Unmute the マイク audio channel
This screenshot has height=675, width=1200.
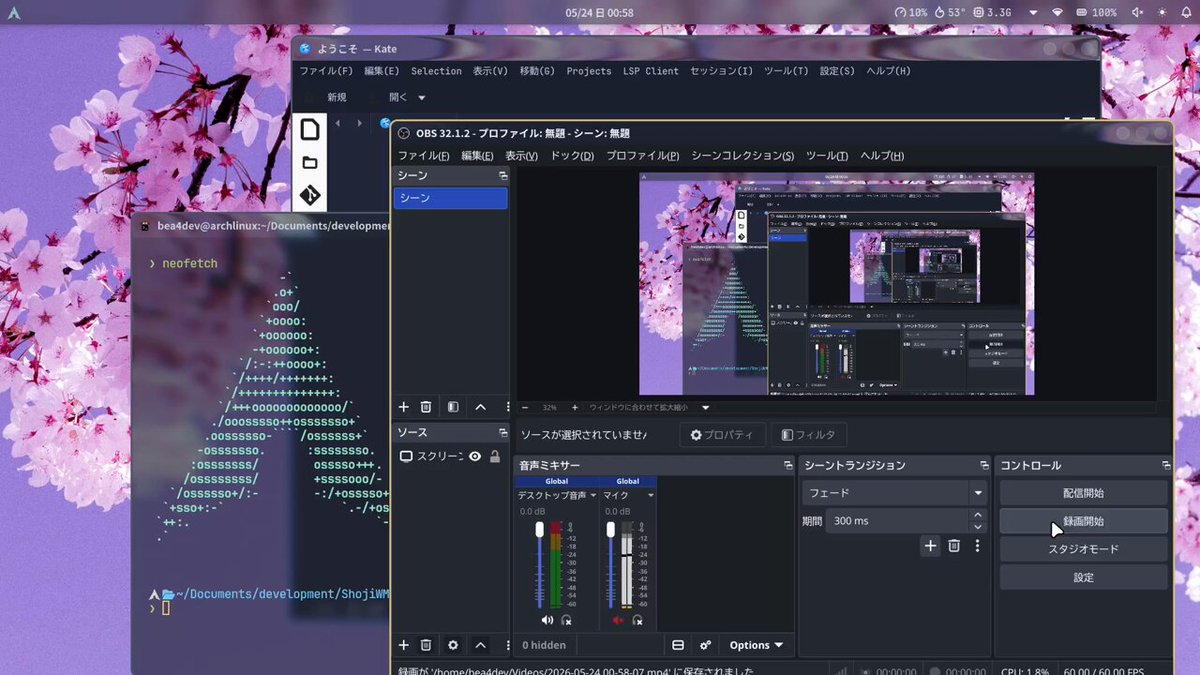point(617,620)
